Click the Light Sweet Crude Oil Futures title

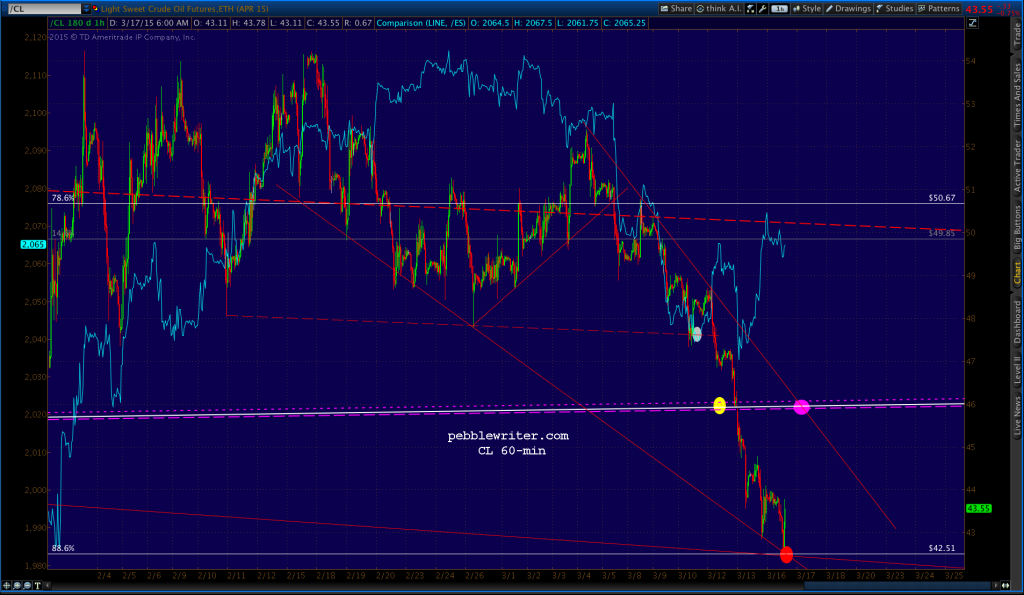coord(184,8)
